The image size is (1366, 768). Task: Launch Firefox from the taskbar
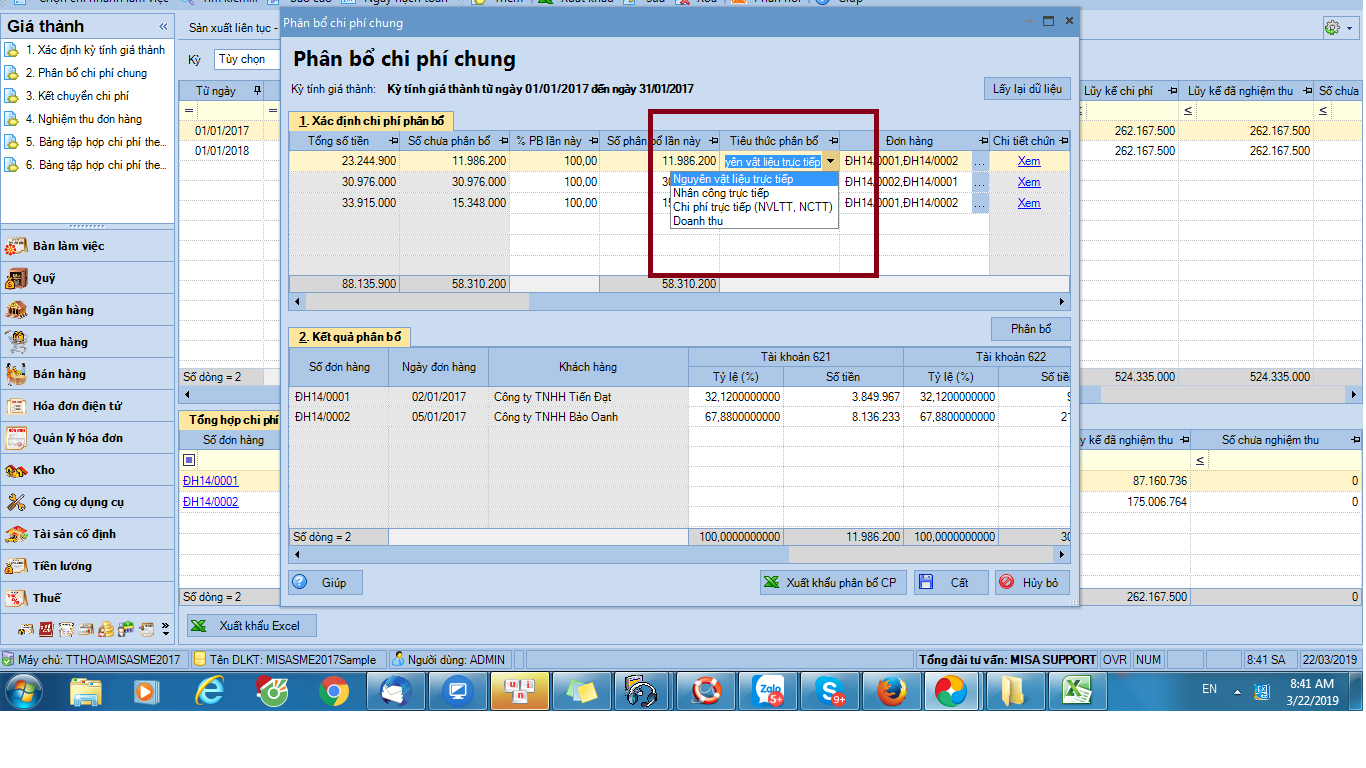(x=892, y=690)
